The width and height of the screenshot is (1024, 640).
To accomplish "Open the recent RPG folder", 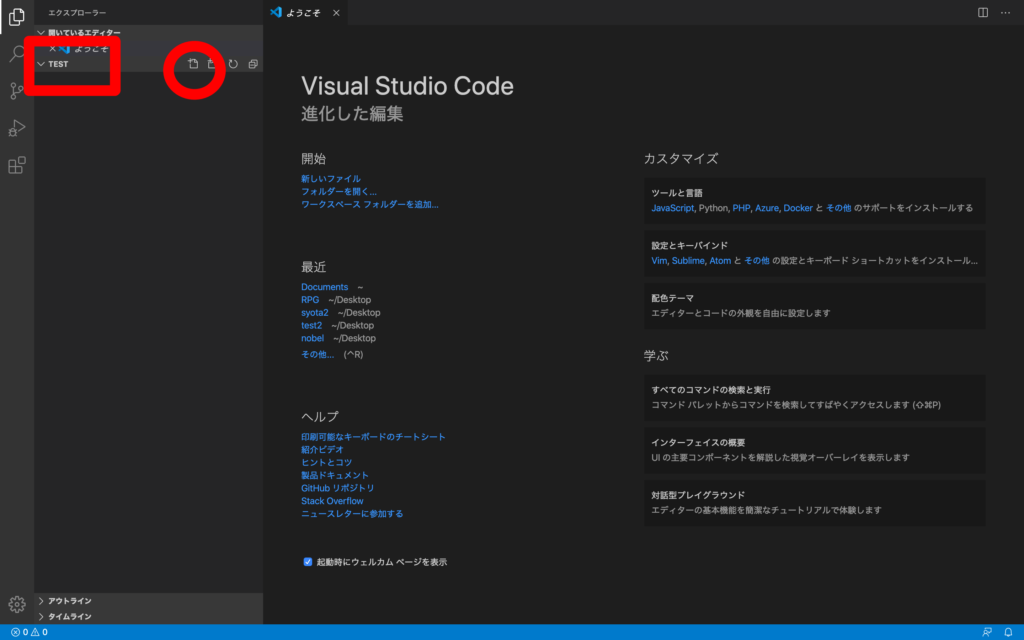I will [310, 300].
